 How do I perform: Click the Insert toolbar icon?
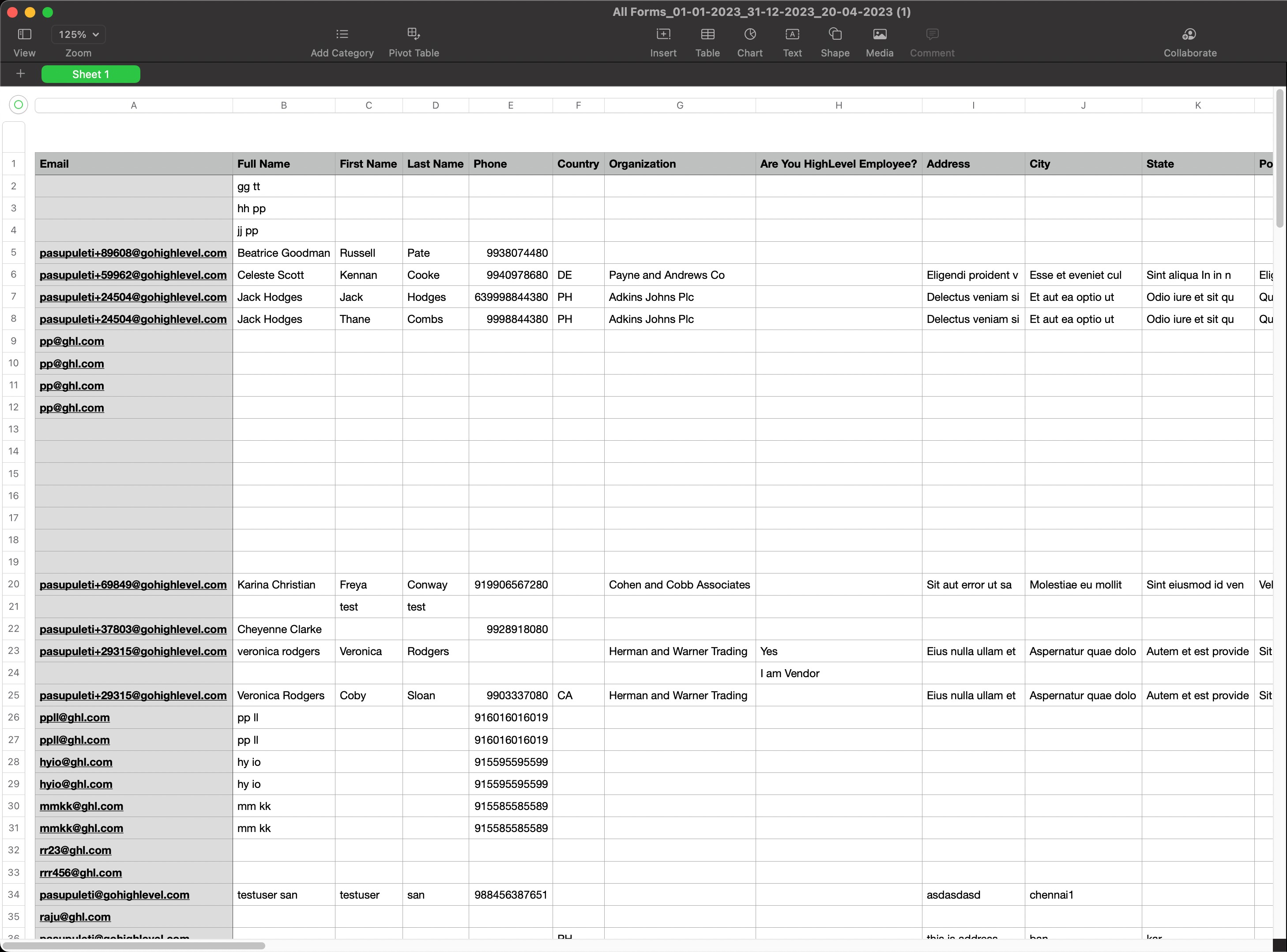(663, 34)
